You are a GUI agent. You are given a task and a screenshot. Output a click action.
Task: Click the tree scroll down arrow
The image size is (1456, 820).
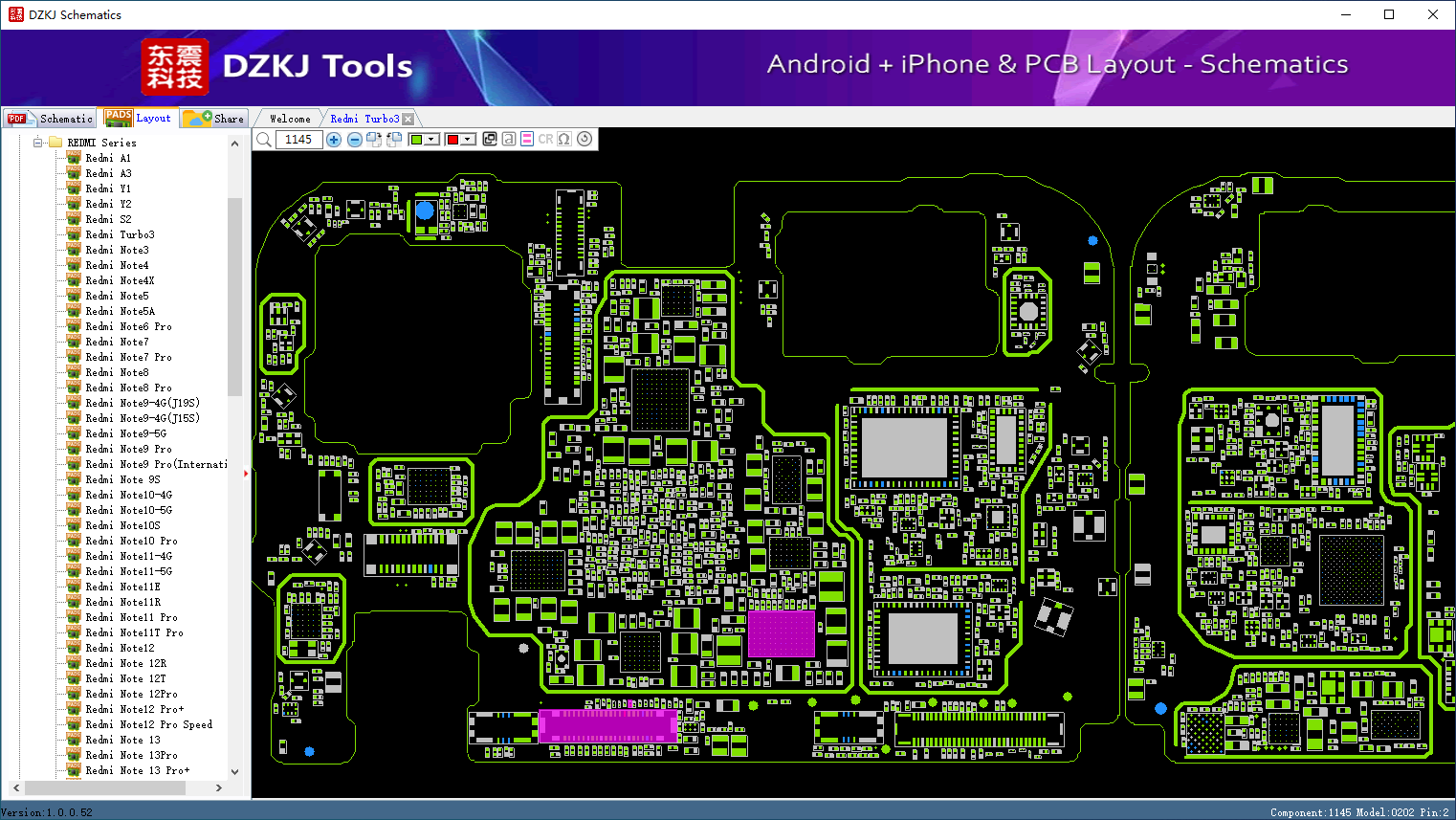coord(234,771)
